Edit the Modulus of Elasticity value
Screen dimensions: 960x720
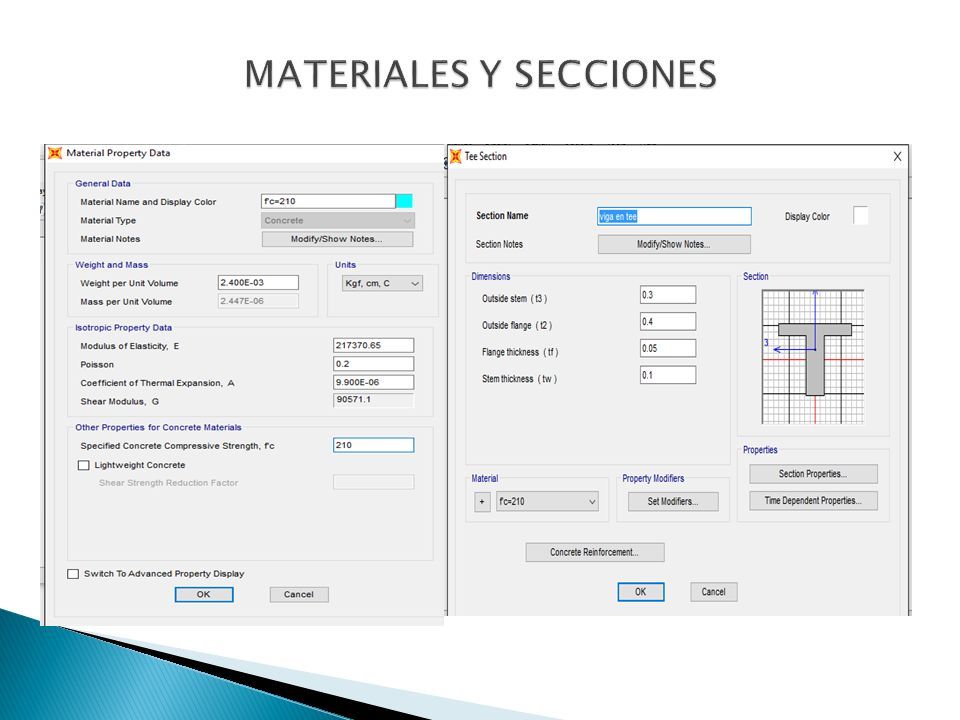tap(373, 345)
